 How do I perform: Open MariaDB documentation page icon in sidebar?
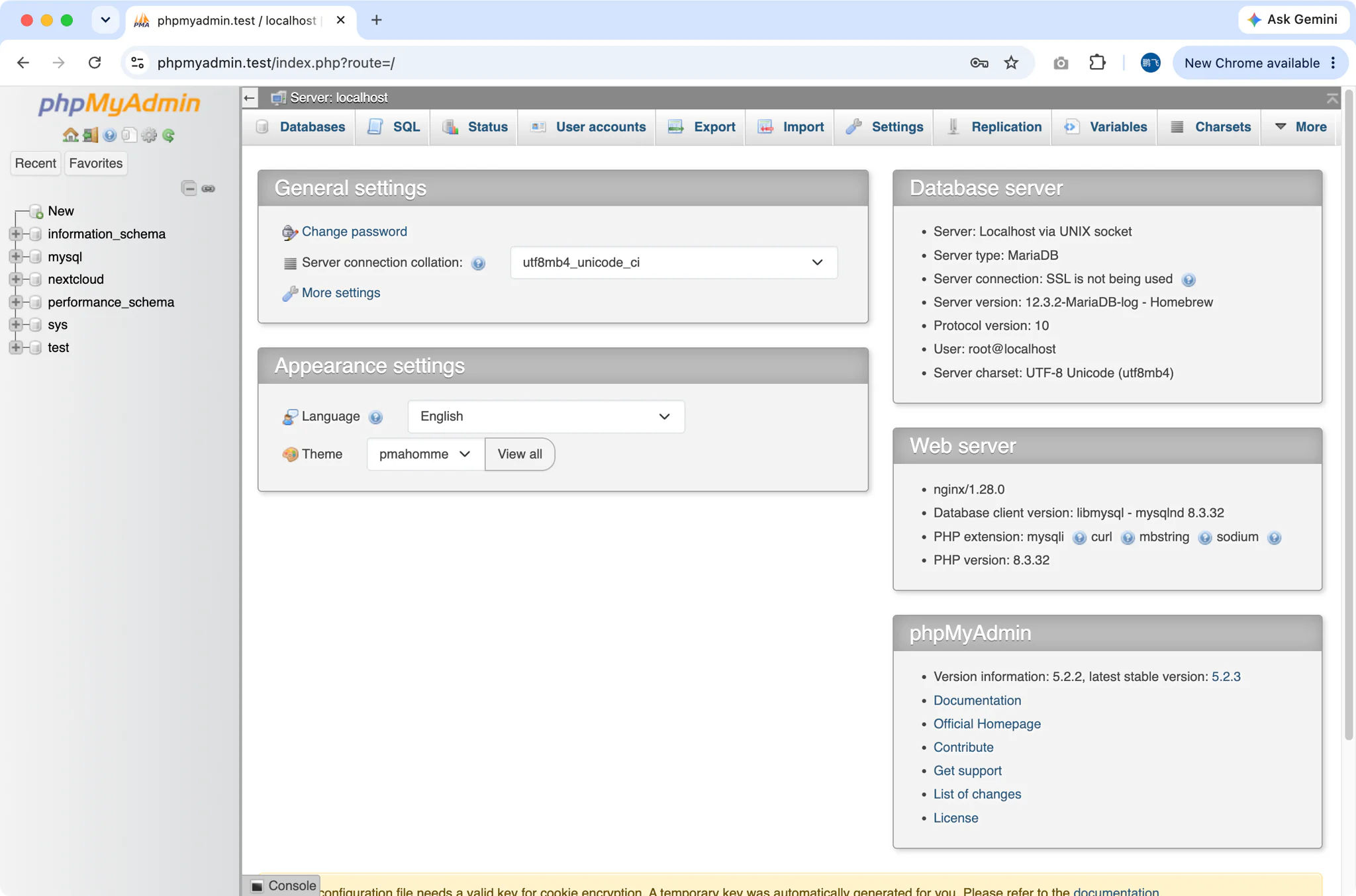point(129,135)
